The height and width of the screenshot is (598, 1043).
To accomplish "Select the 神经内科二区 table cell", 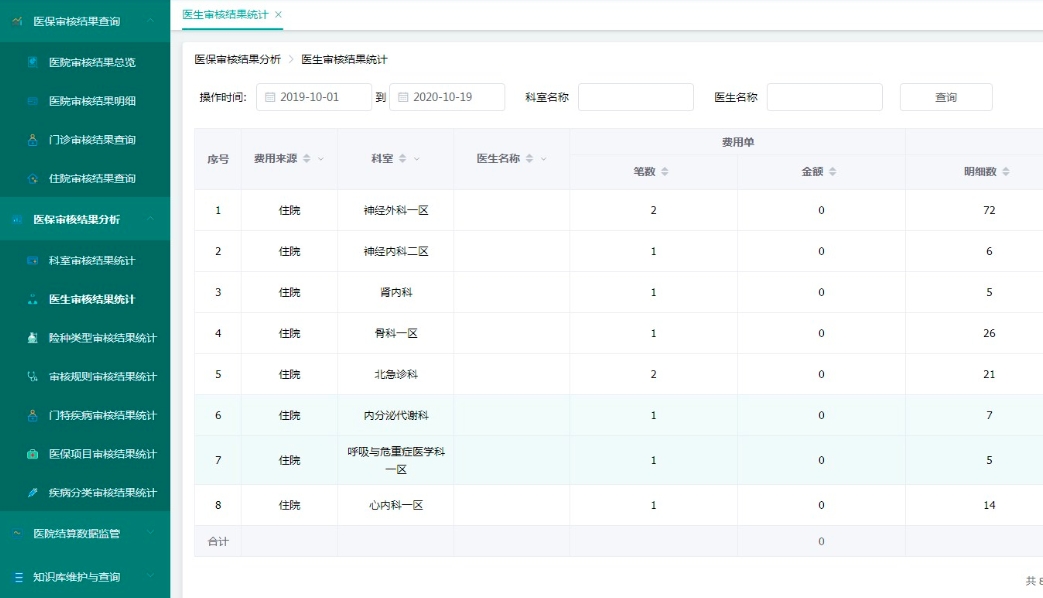I will point(396,251).
